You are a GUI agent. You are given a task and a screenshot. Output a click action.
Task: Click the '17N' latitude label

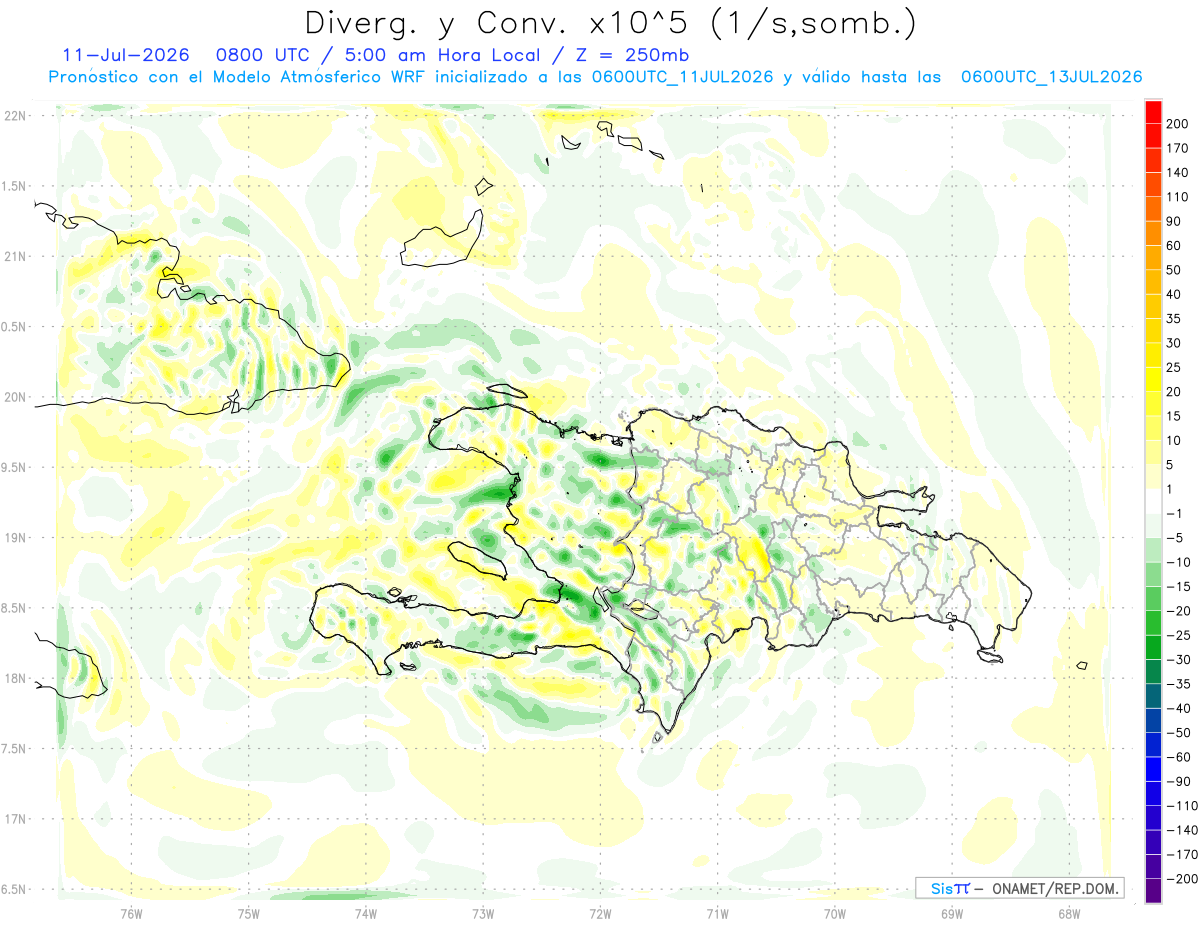coord(15,819)
